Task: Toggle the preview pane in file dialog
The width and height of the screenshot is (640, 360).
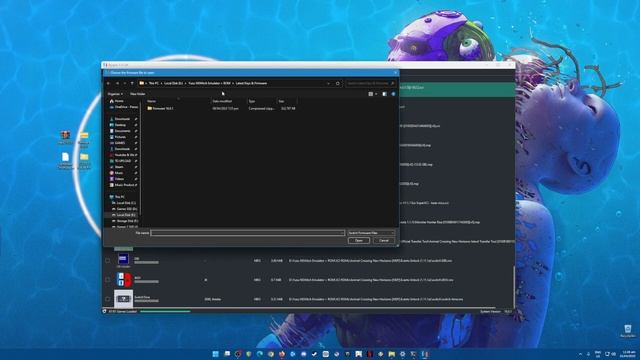Action: pyautogui.click(x=384, y=94)
